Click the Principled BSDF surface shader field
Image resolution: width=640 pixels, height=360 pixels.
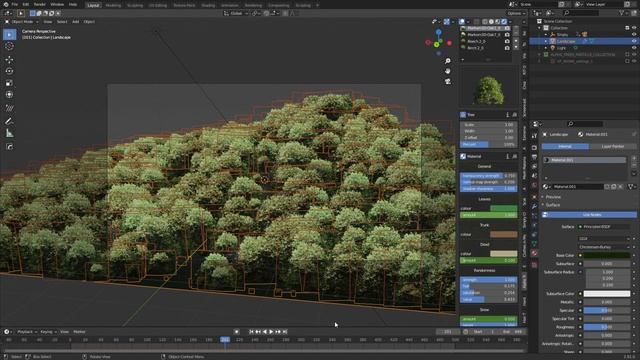[x=604, y=227]
